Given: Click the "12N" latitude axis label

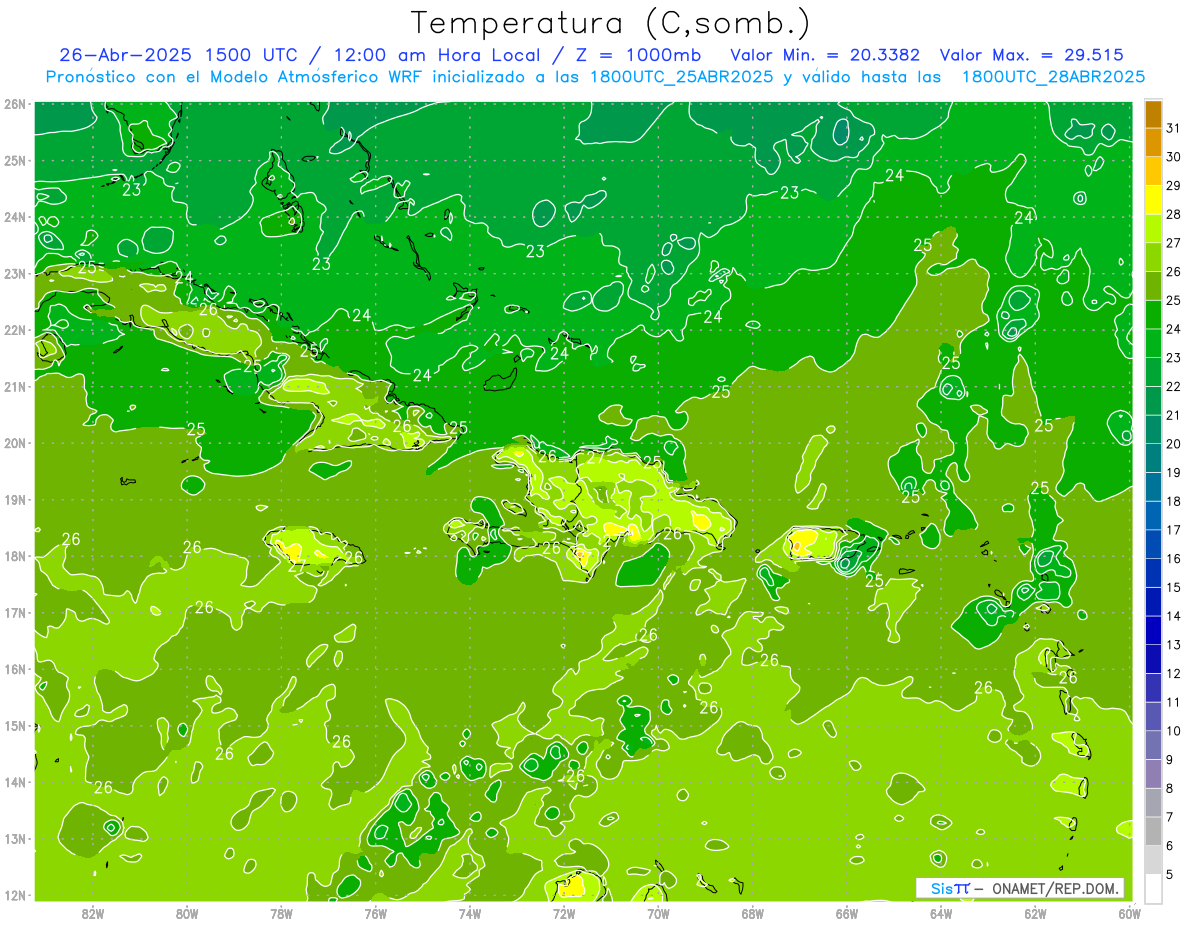Looking at the screenshot, I should pos(14,895).
